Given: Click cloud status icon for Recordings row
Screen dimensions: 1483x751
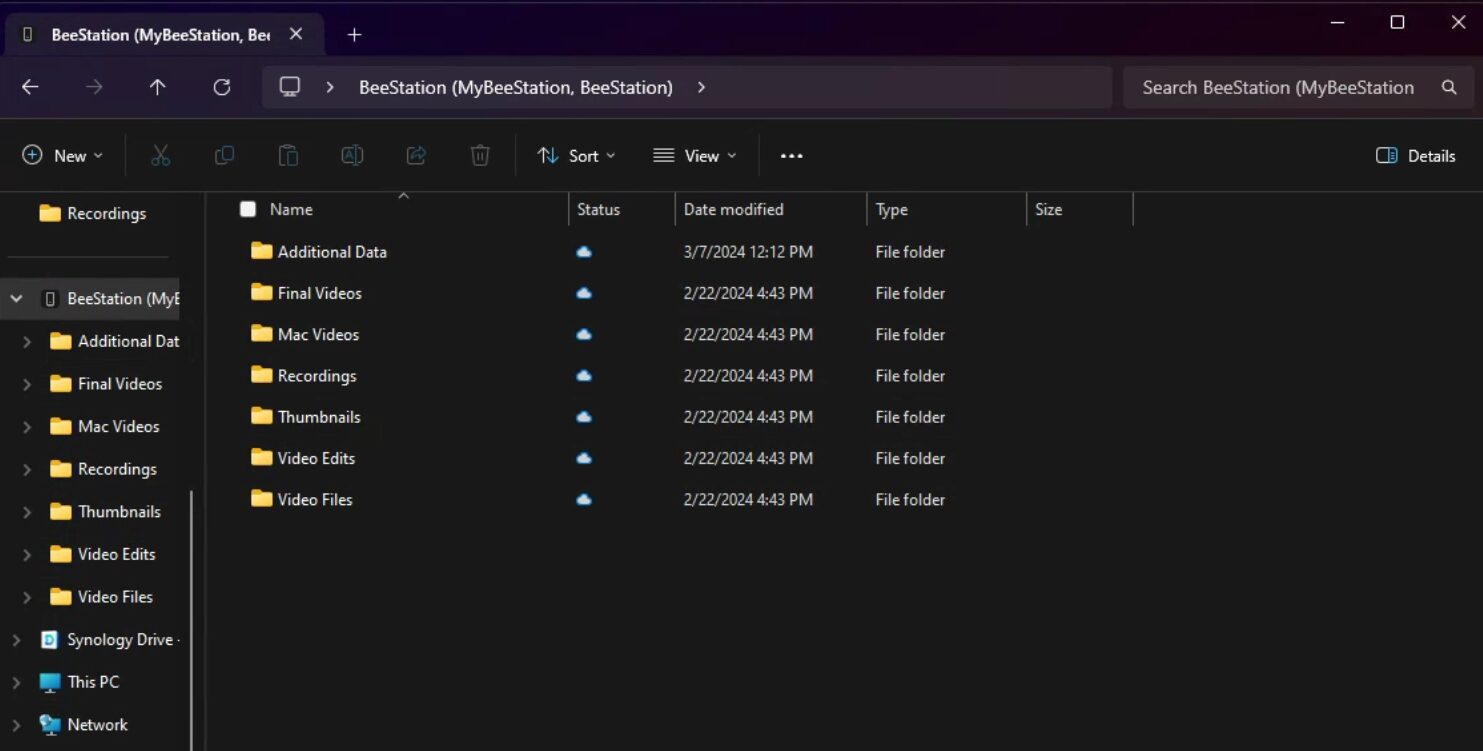Looking at the screenshot, I should pyautogui.click(x=584, y=376).
